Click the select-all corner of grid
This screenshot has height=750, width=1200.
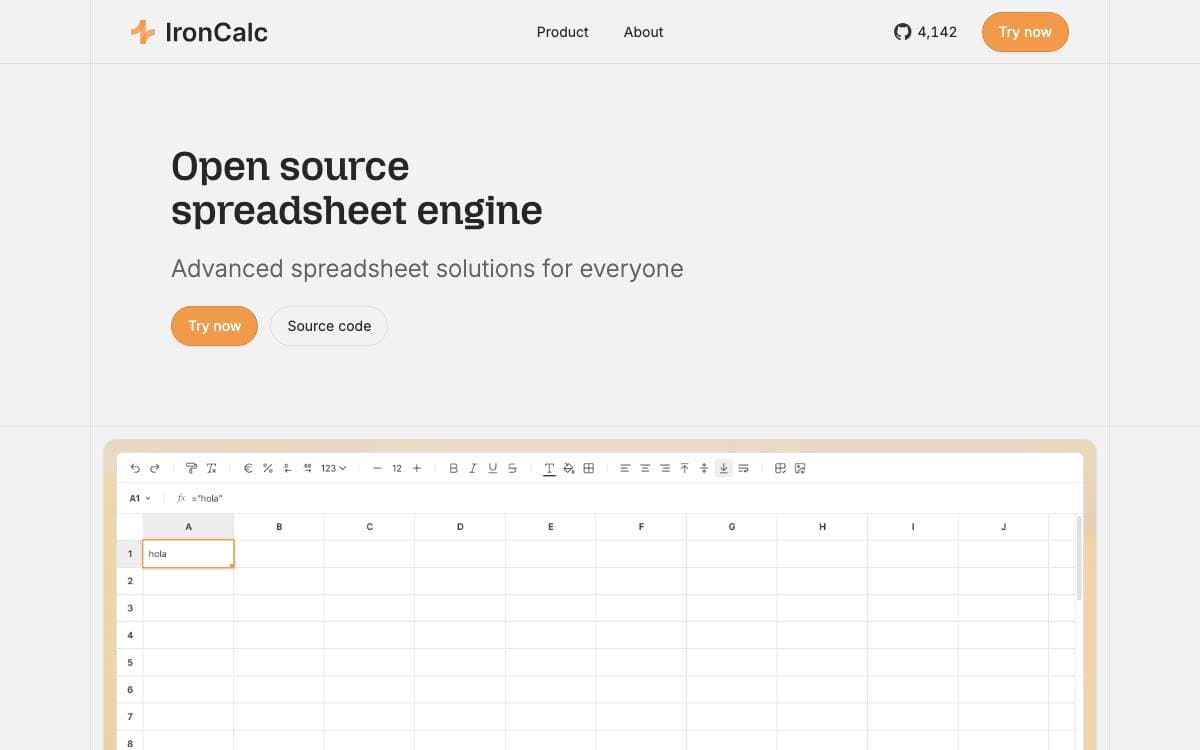[130, 527]
